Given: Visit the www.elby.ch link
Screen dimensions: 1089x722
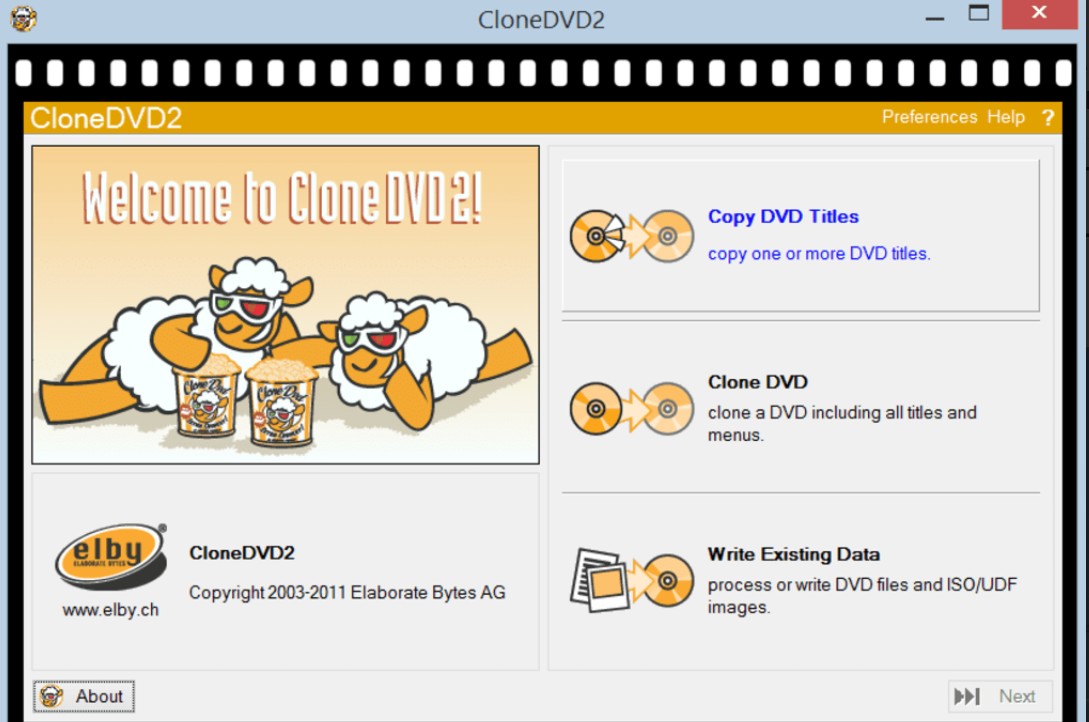Looking at the screenshot, I should [110, 610].
